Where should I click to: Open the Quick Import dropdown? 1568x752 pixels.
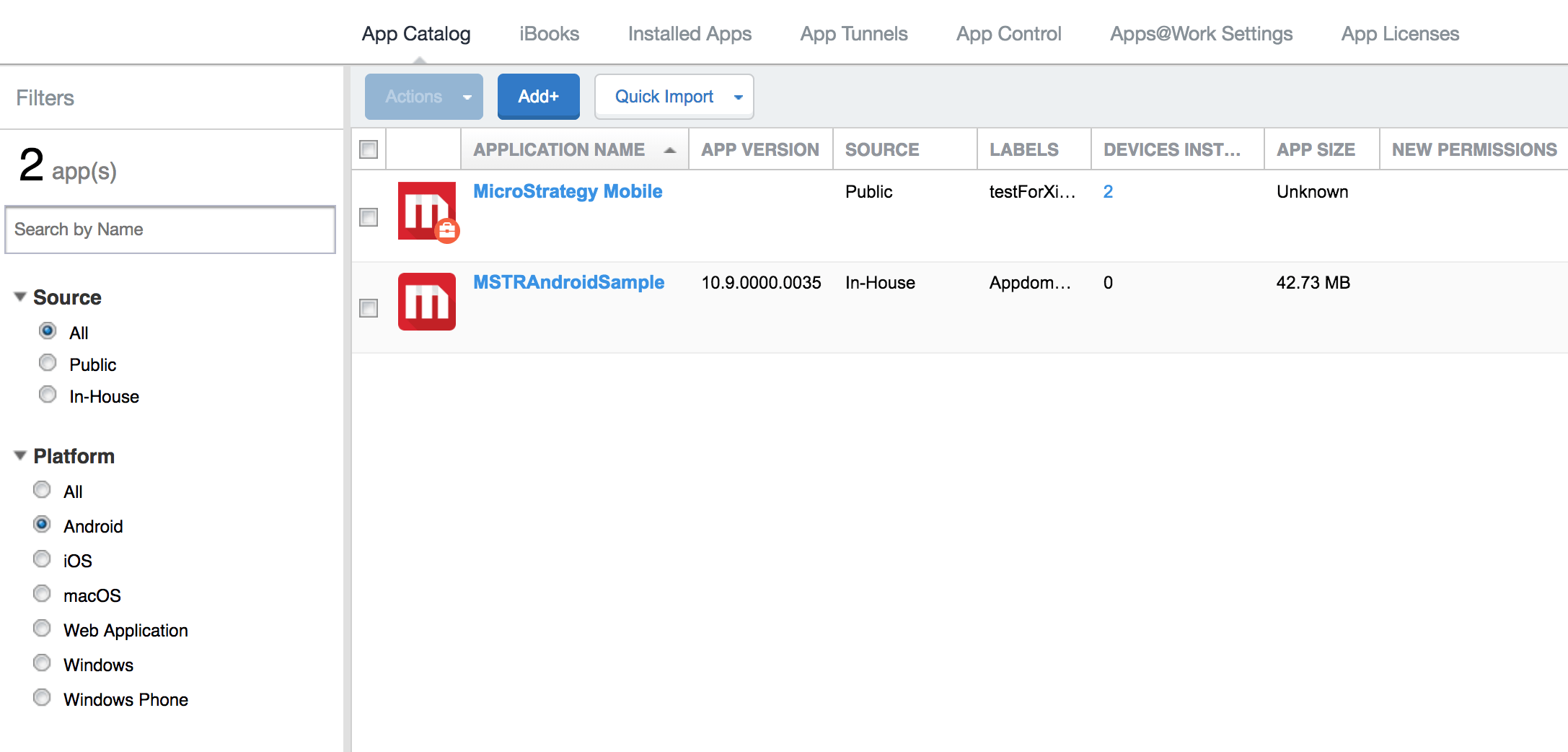(674, 97)
